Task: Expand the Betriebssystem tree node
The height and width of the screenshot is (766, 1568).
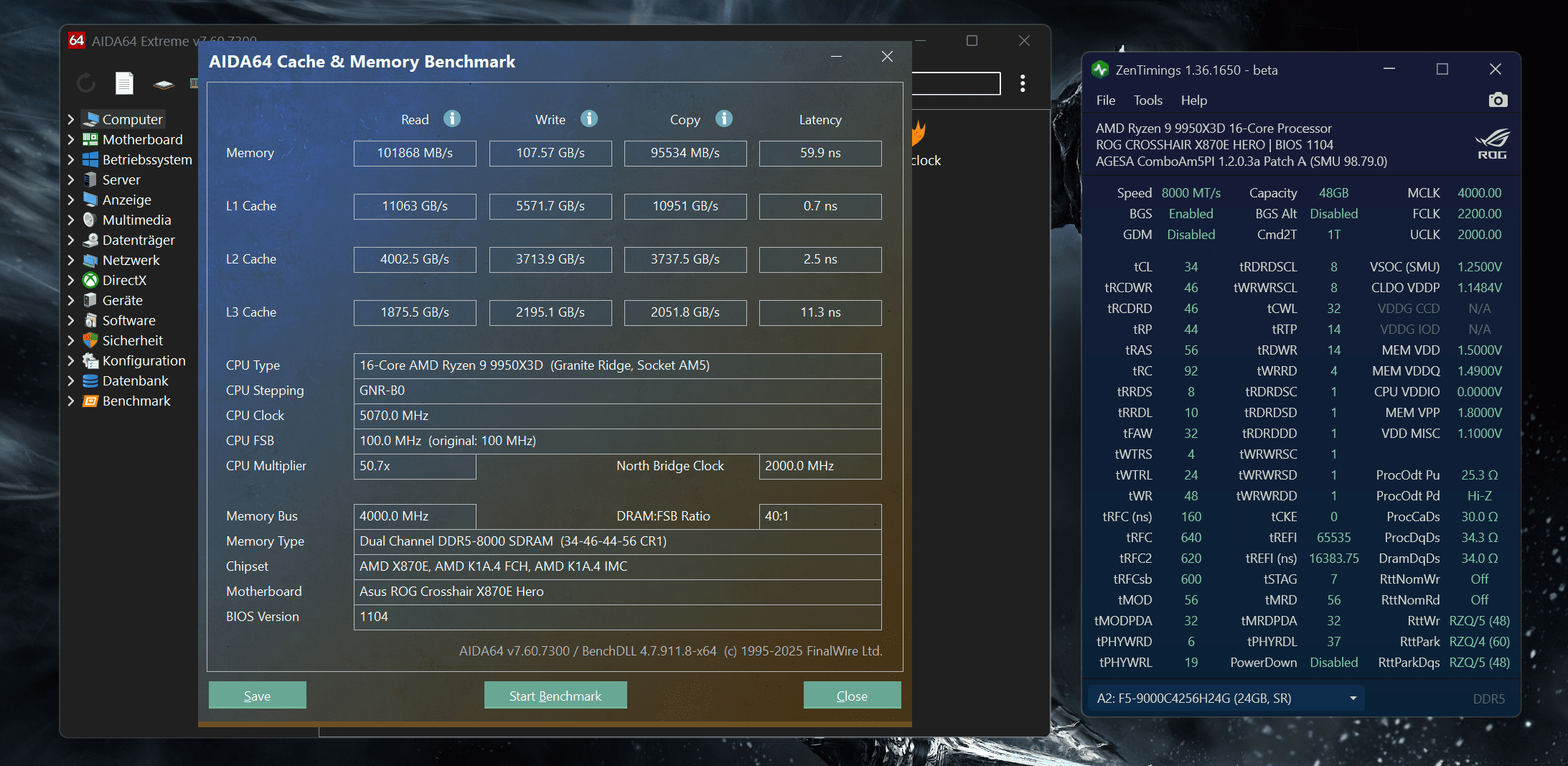Action: (x=71, y=159)
